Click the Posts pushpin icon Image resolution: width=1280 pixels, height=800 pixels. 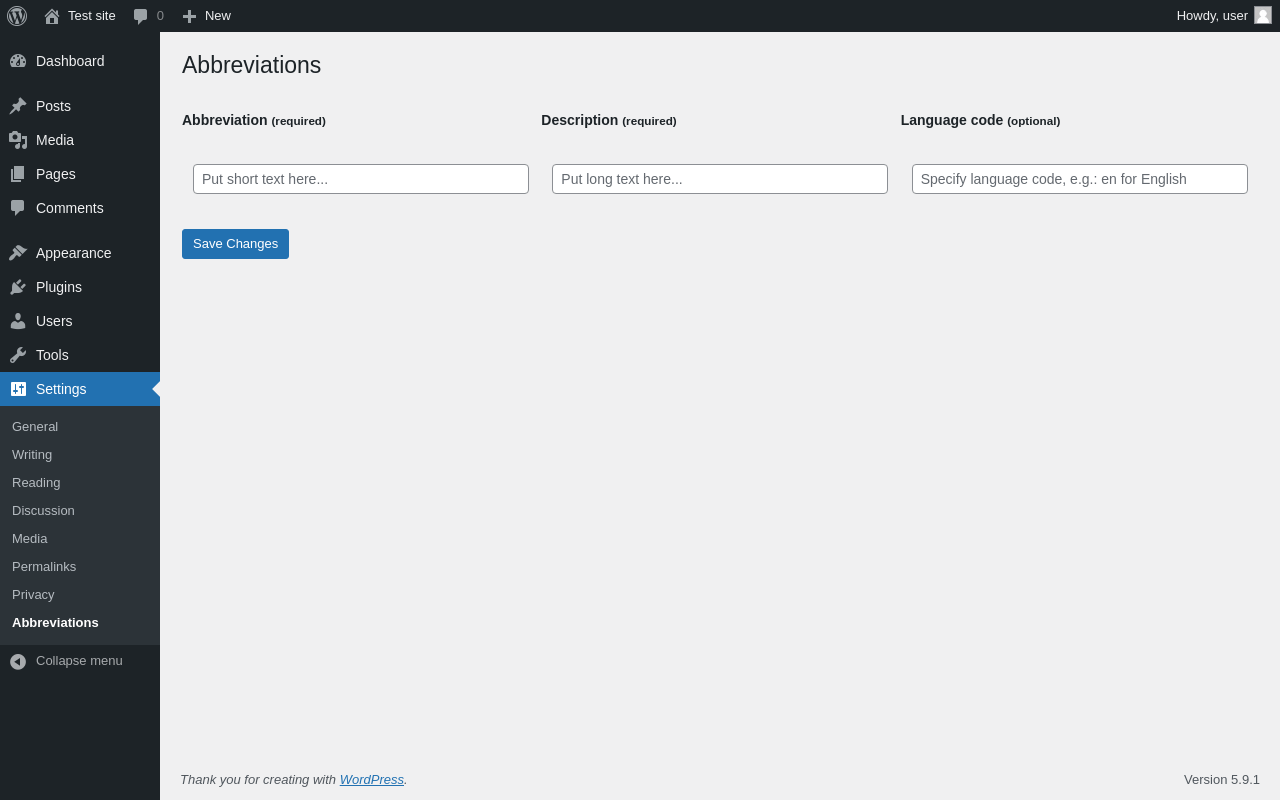18,106
